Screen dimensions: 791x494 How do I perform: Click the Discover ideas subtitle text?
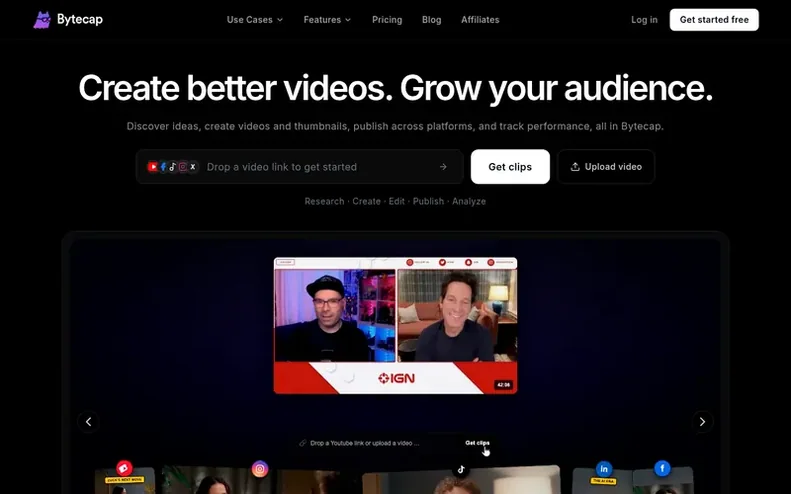pos(395,126)
